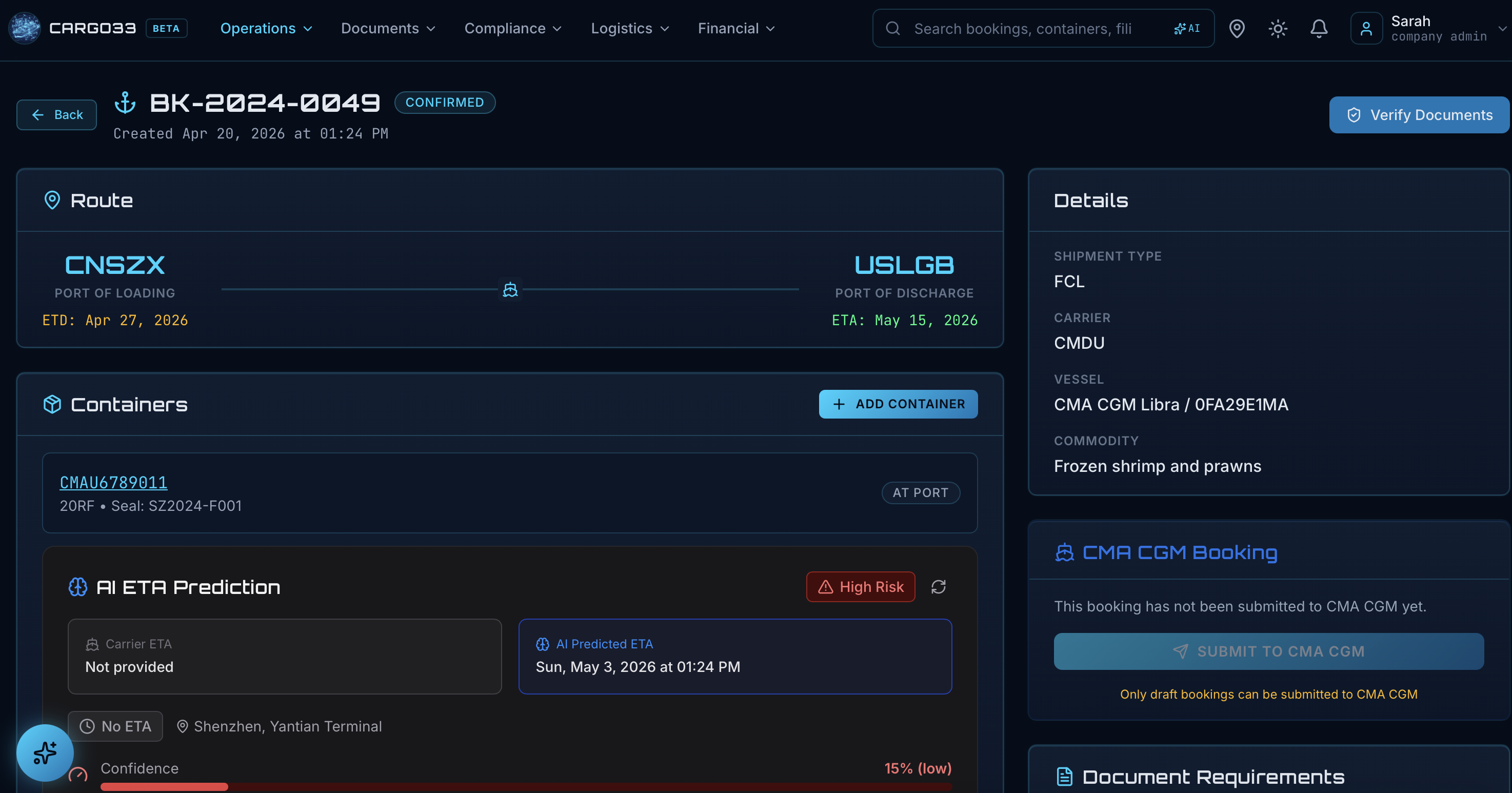Expand the Operations menu
This screenshot has height=793, width=1512.
point(266,28)
